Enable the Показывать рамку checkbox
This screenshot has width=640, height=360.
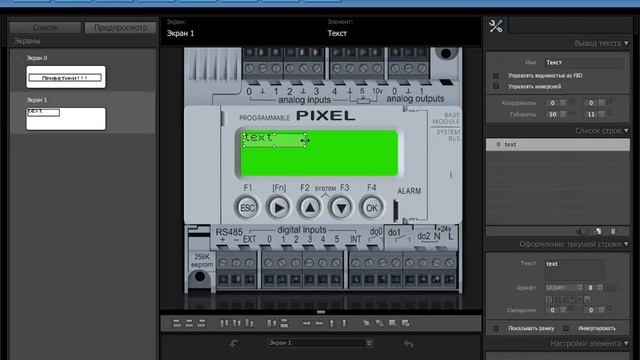(x=496, y=328)
